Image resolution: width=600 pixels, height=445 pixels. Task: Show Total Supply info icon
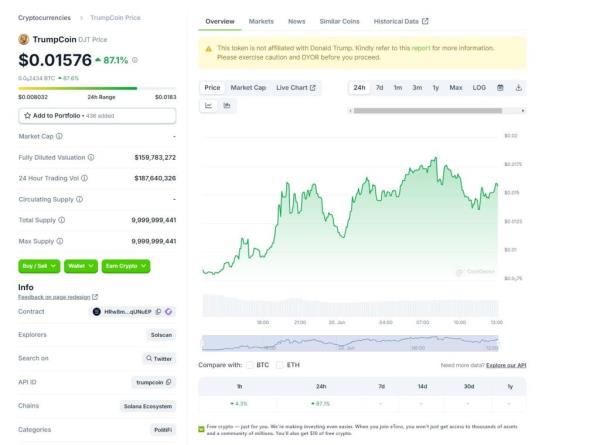(62, 220)
